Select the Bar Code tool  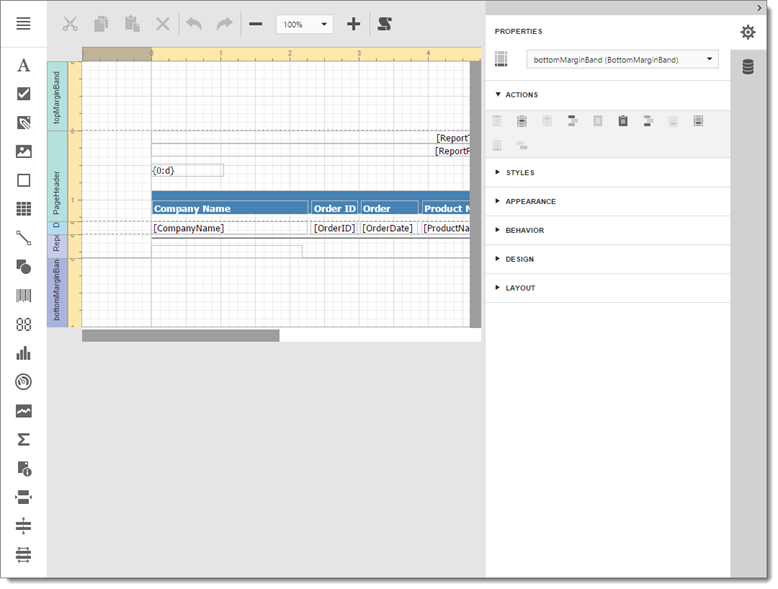(24, 296)
